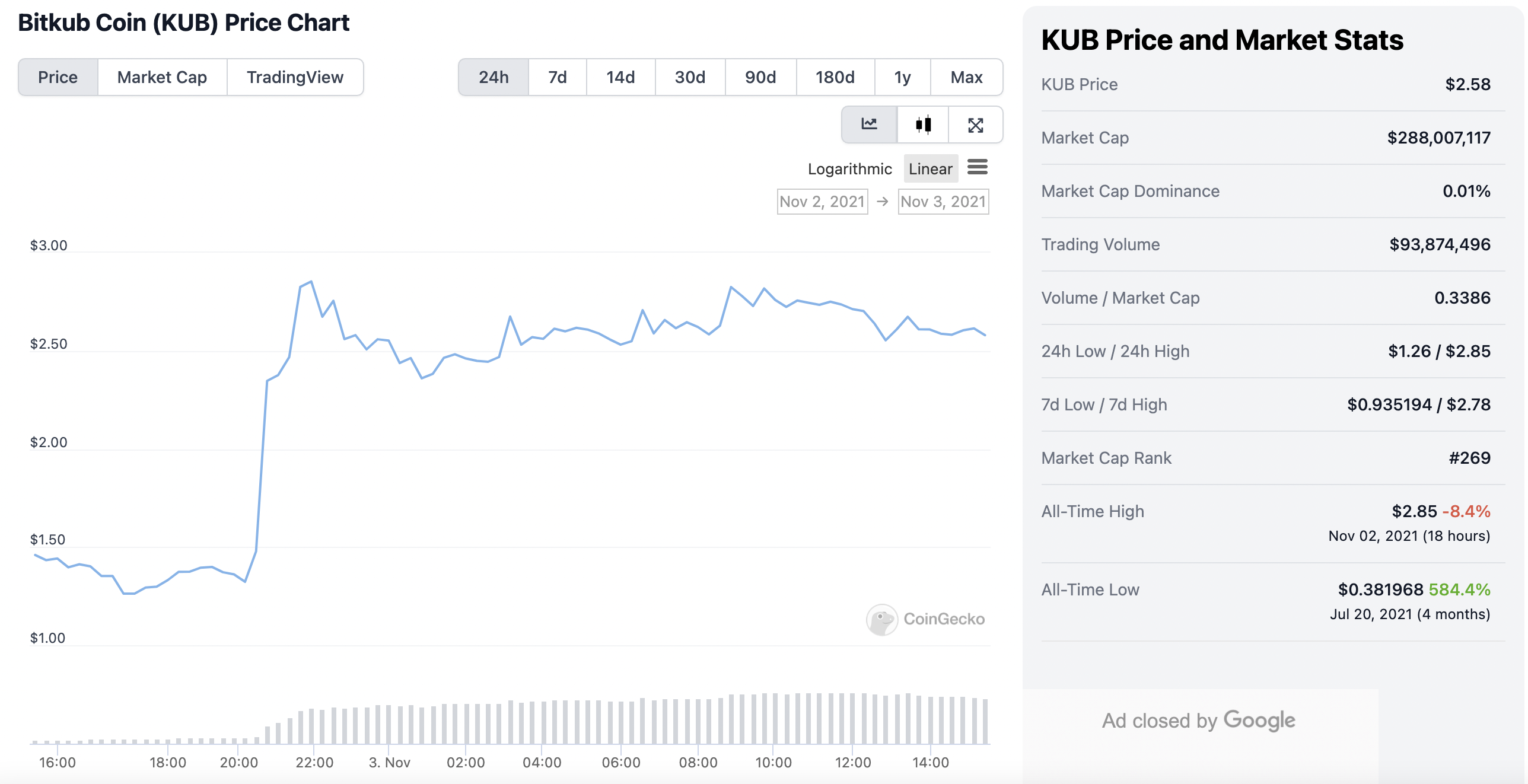Open the chart hamburger menu

978,168
